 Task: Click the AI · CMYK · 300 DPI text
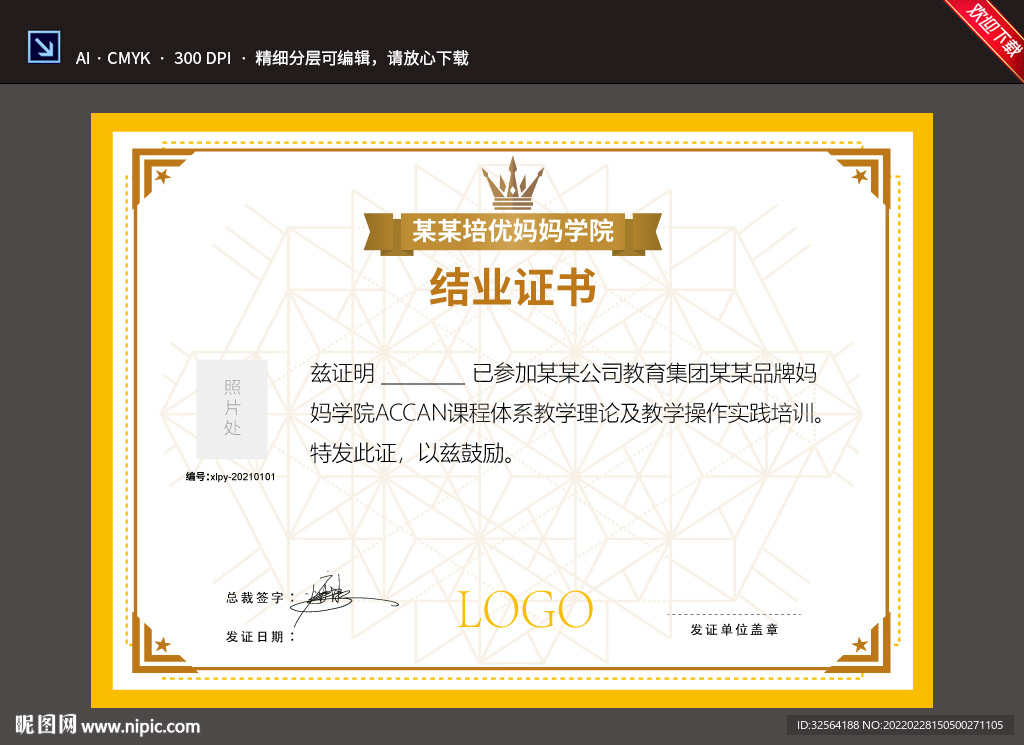(153, 58)
